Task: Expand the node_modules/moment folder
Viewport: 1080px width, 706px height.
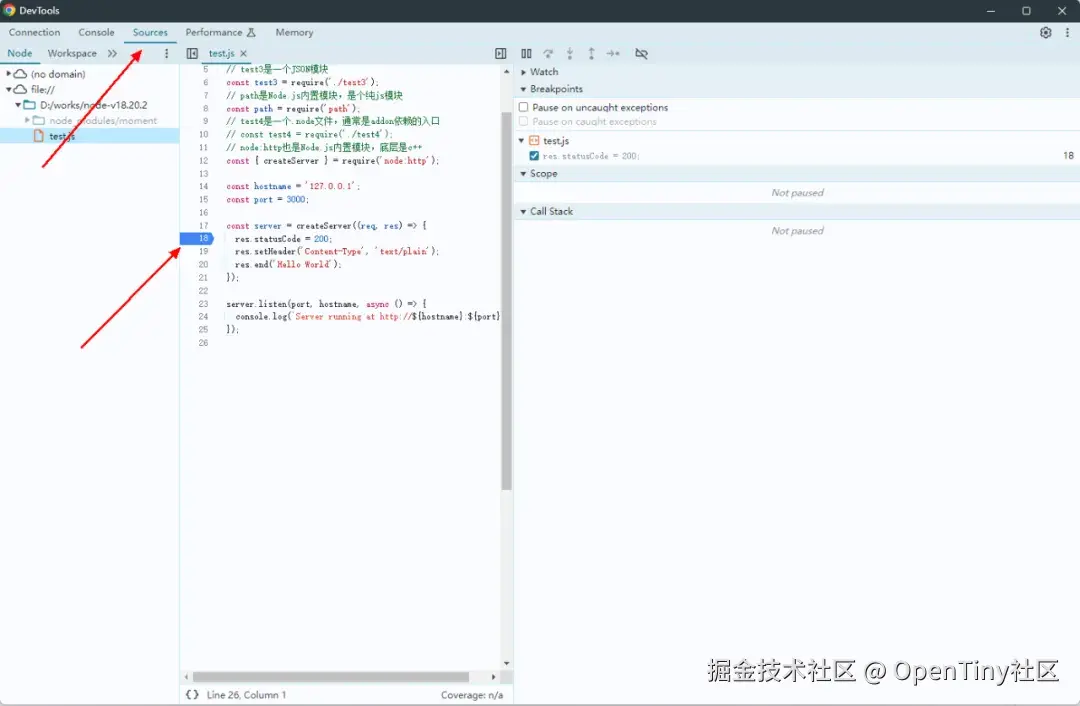Action: [x=28, y=121]
